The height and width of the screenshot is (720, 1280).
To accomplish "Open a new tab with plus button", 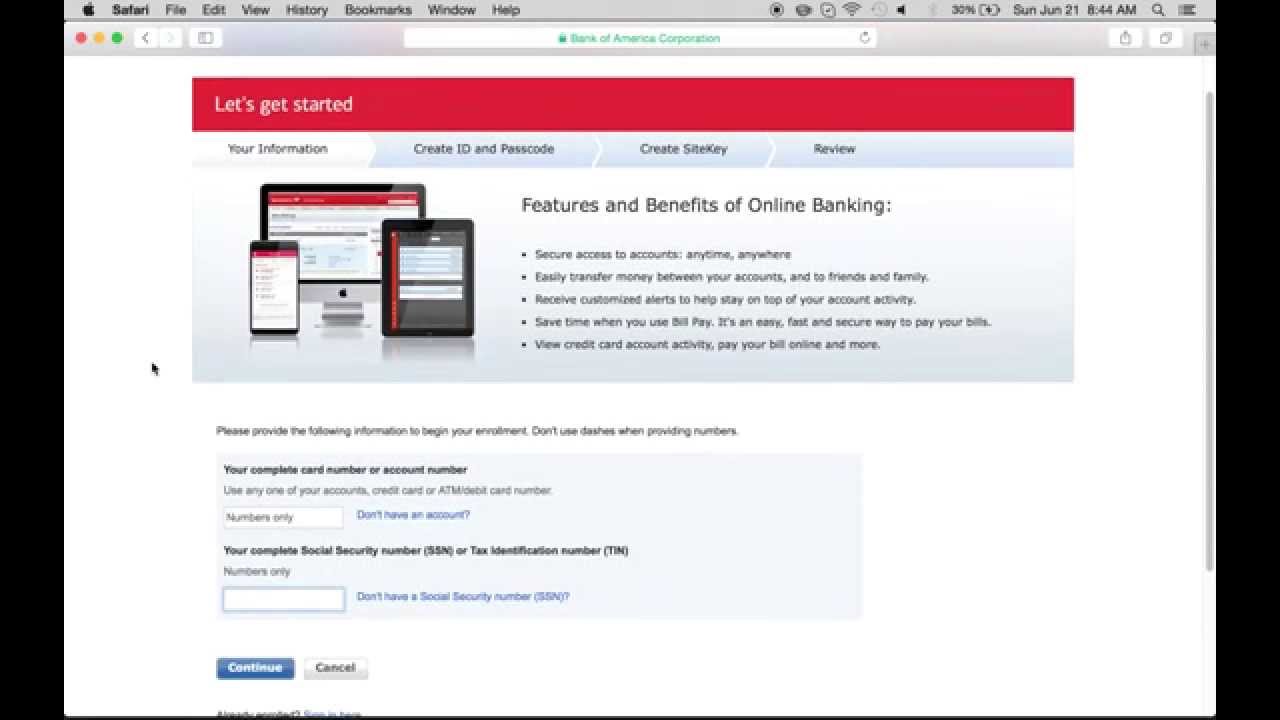I will click(1204, 44).
